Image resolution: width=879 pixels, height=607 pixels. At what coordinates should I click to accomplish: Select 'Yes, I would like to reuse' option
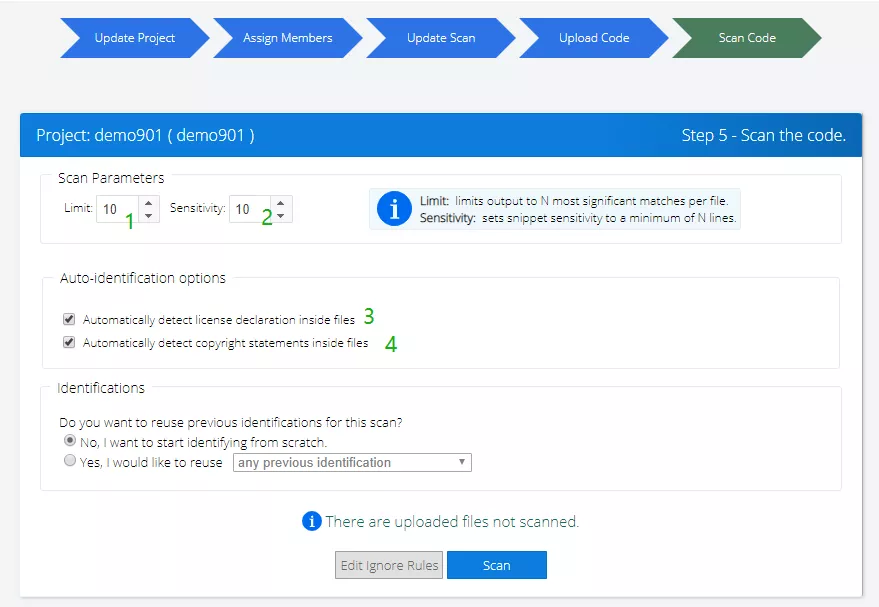[70, 461]
